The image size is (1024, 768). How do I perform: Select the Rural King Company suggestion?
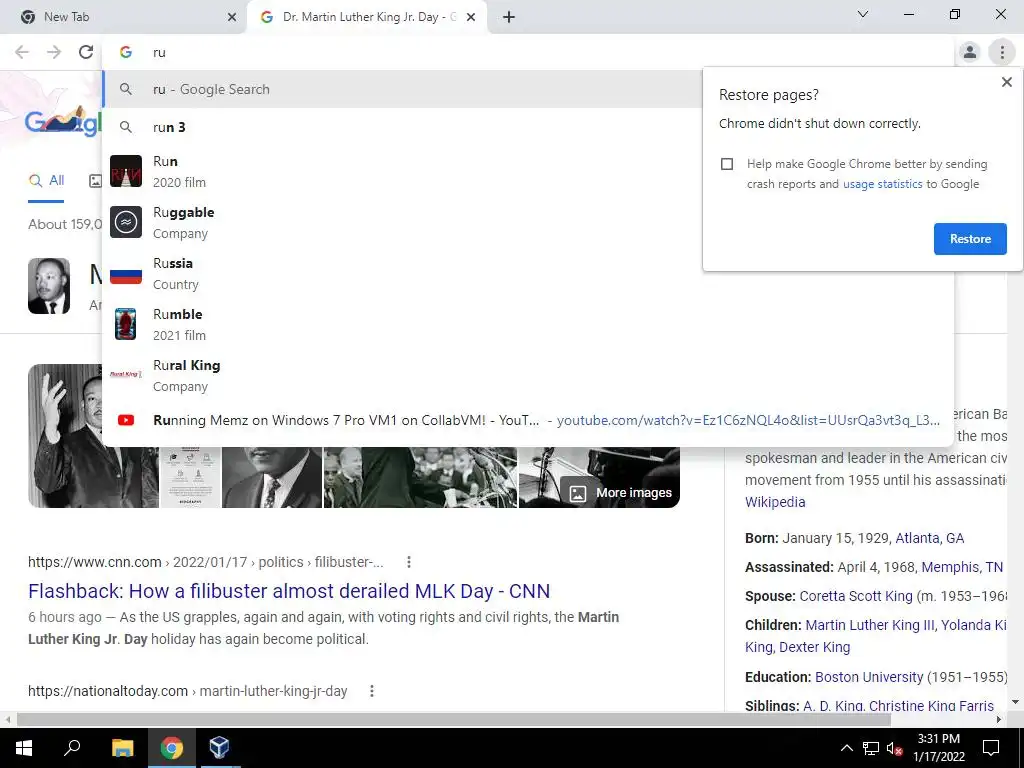[528, 376]
